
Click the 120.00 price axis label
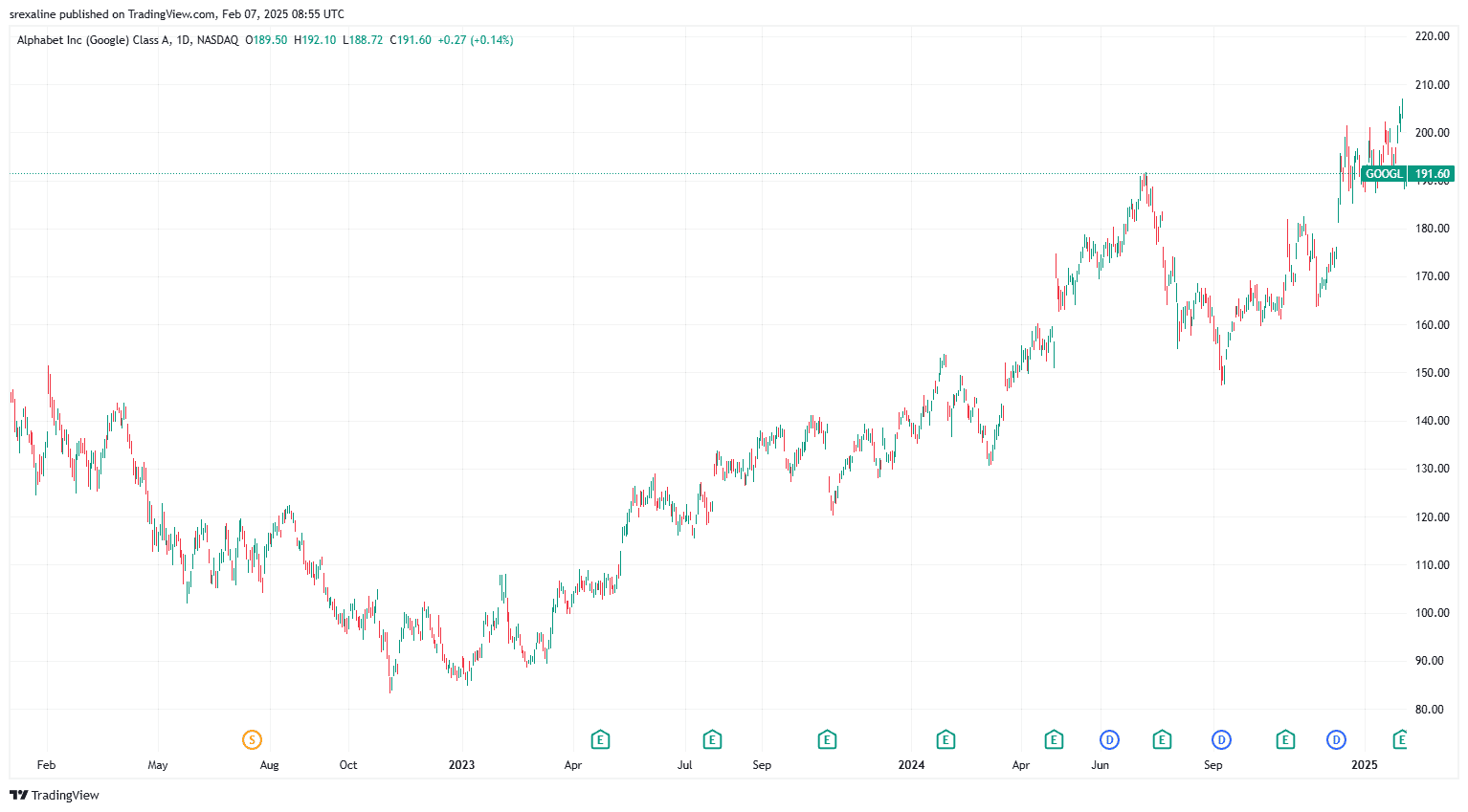click(1432, 517)
